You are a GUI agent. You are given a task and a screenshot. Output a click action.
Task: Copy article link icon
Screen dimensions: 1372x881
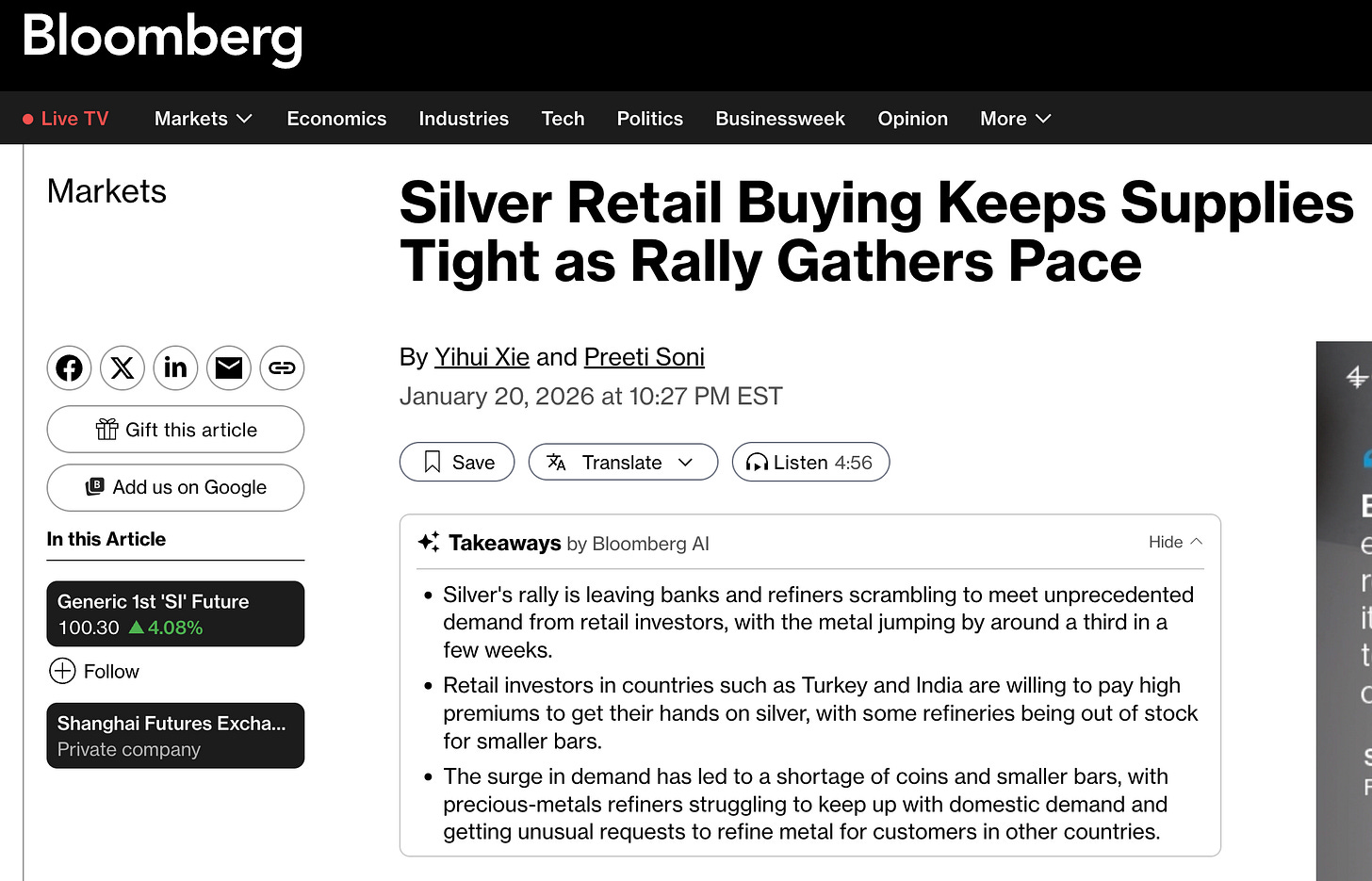(x=282, y=367)
